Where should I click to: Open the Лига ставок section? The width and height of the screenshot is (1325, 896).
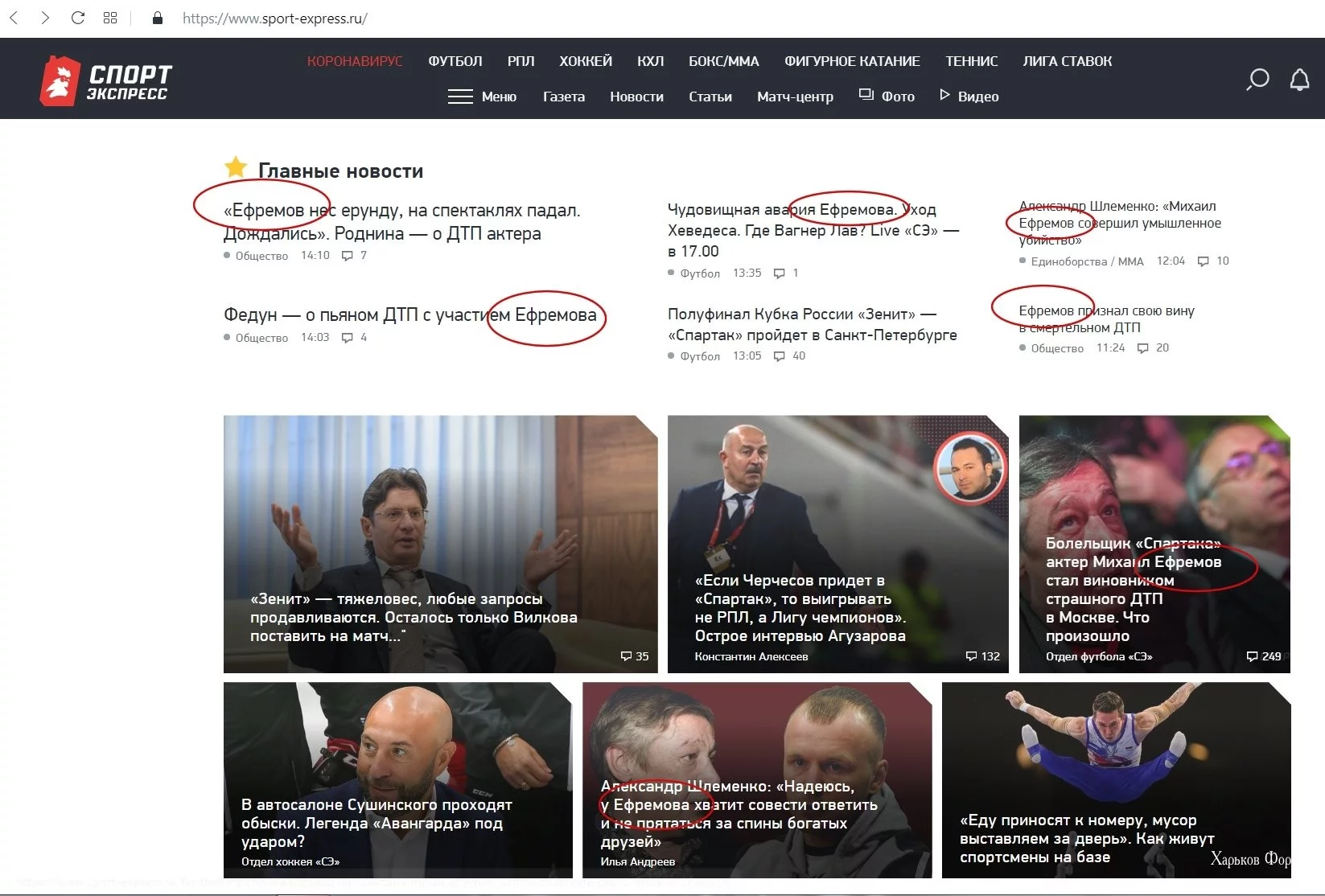[x=1068, y=61]
